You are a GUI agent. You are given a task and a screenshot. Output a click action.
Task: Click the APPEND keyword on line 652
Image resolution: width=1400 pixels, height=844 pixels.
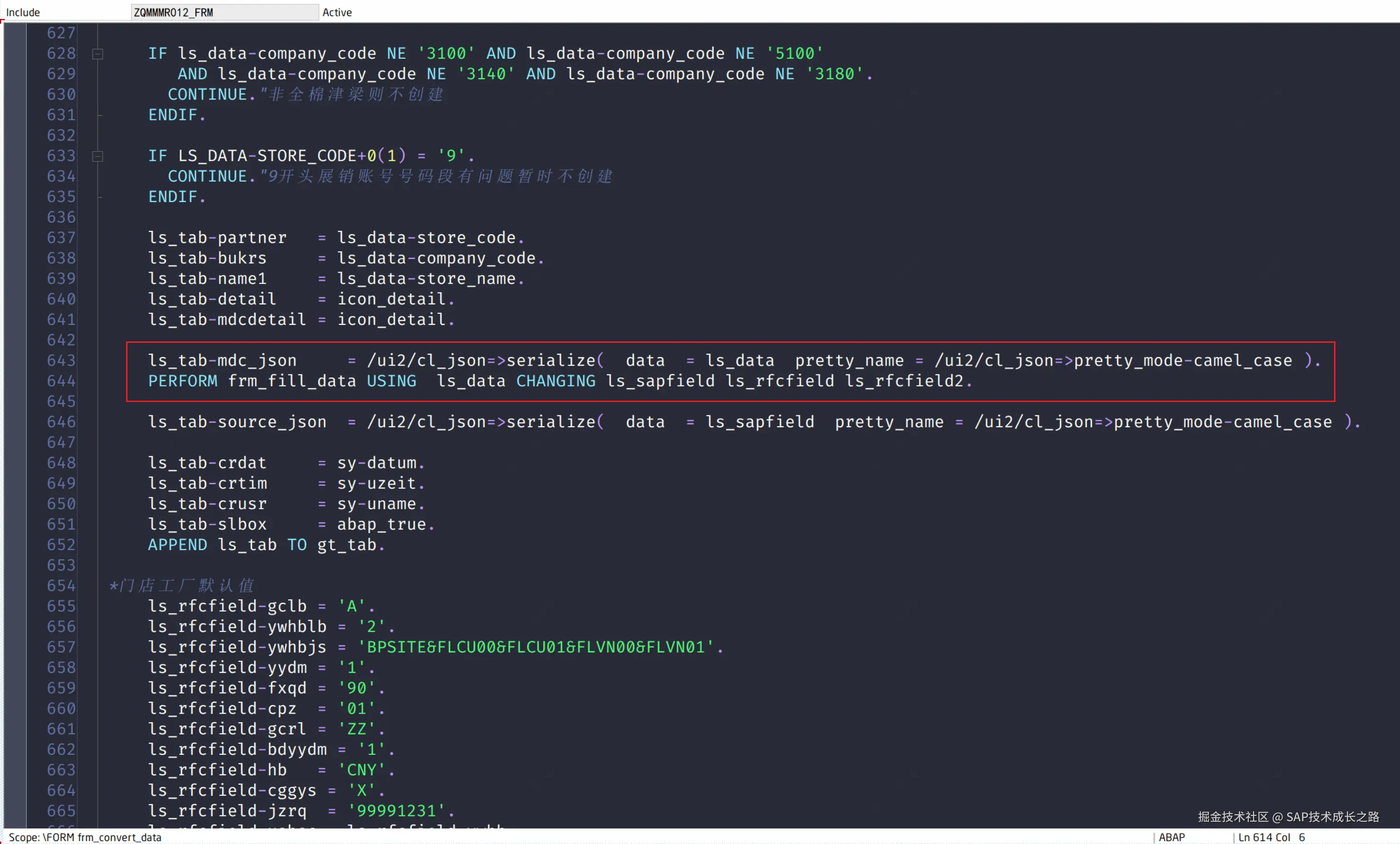click(x=177, y=544)
